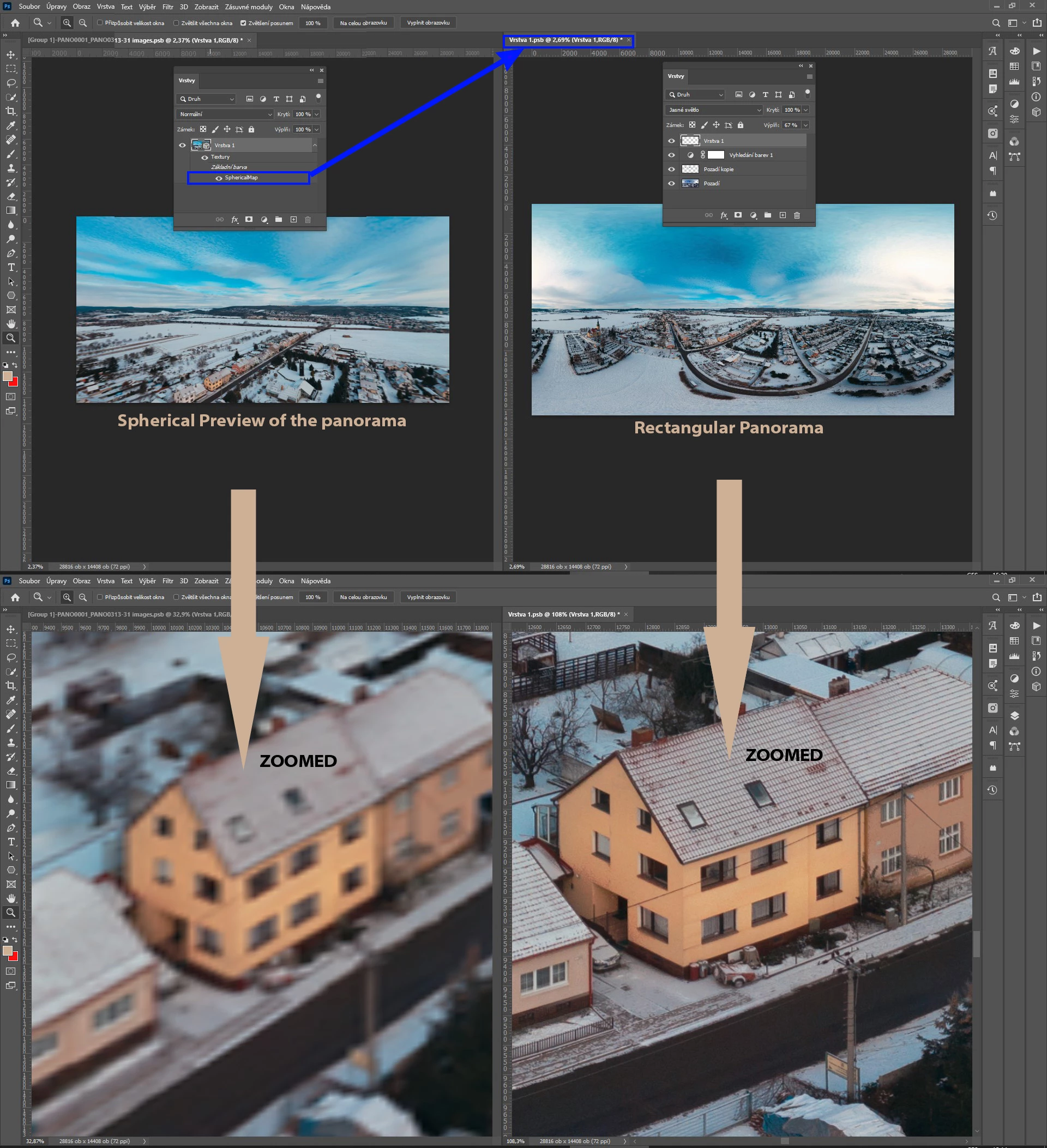Delete layer with trash icon in right Vrstvy panel
The image size is (1047, 1148).
[797, 215]
